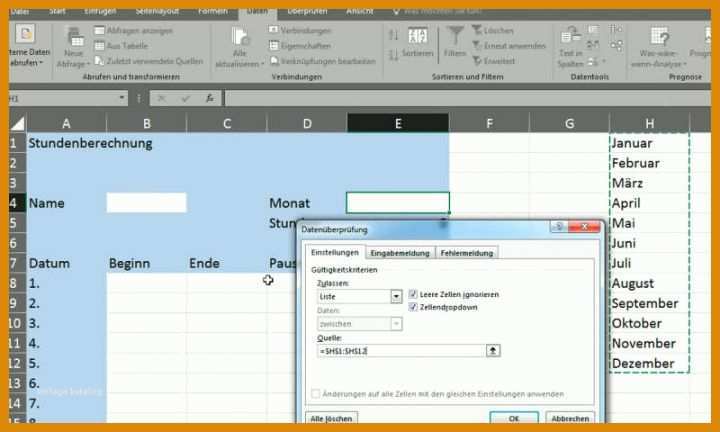The image size is (720, 432).
Task: Click the help button in Datenüberprüfung dialog
Action: click(x=559, y=226)
